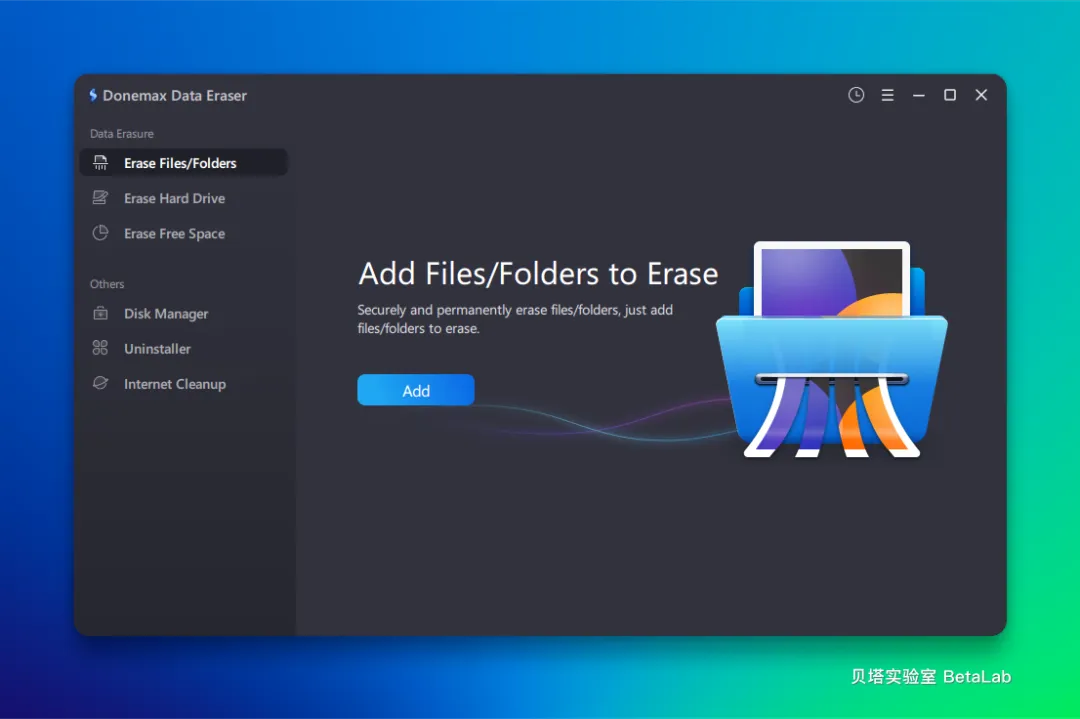1080x719 pixels.
Task: Switch to Erase Hard Drive
Action: pos(183,198)
